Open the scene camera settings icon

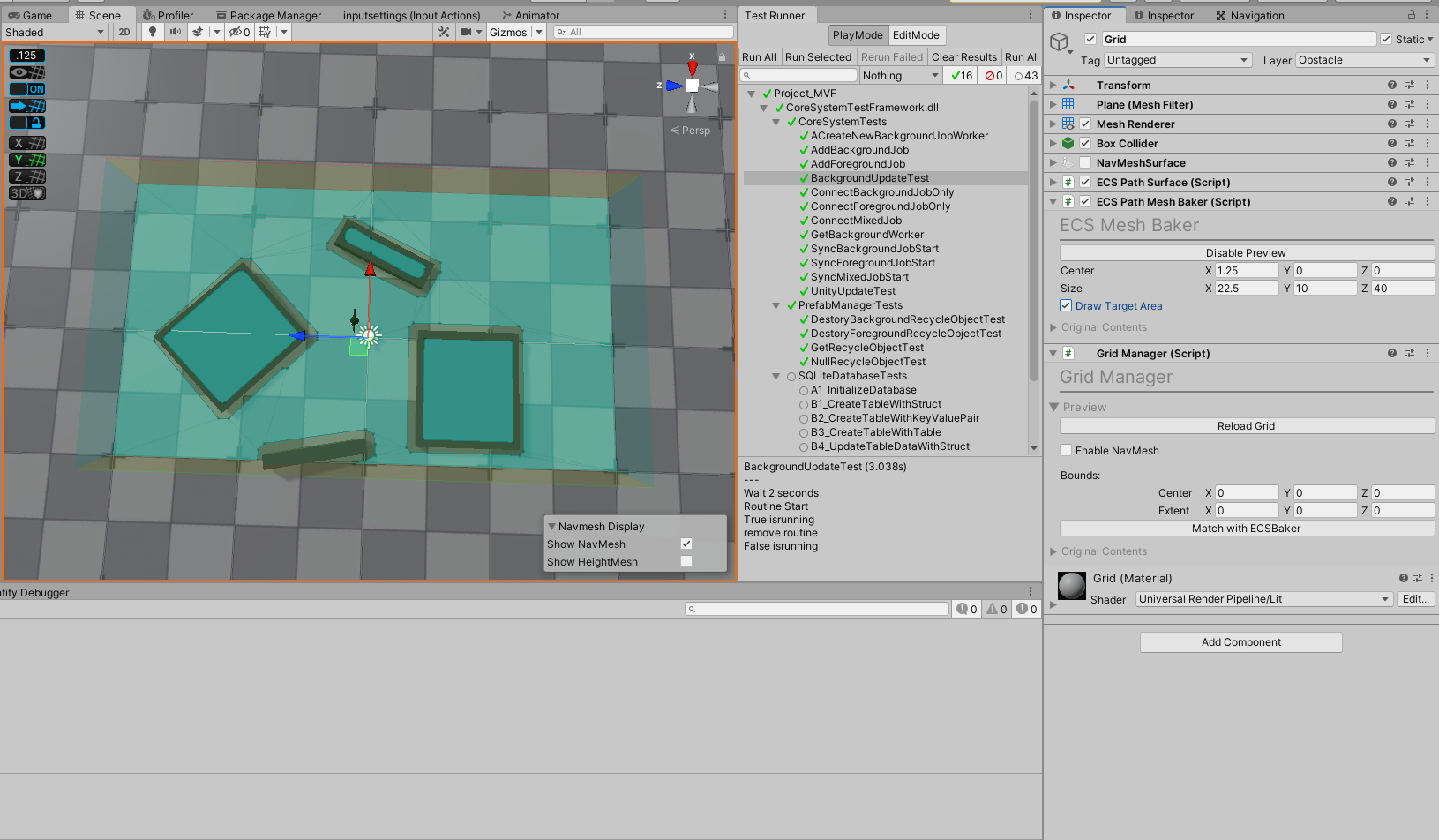[466, 32]
